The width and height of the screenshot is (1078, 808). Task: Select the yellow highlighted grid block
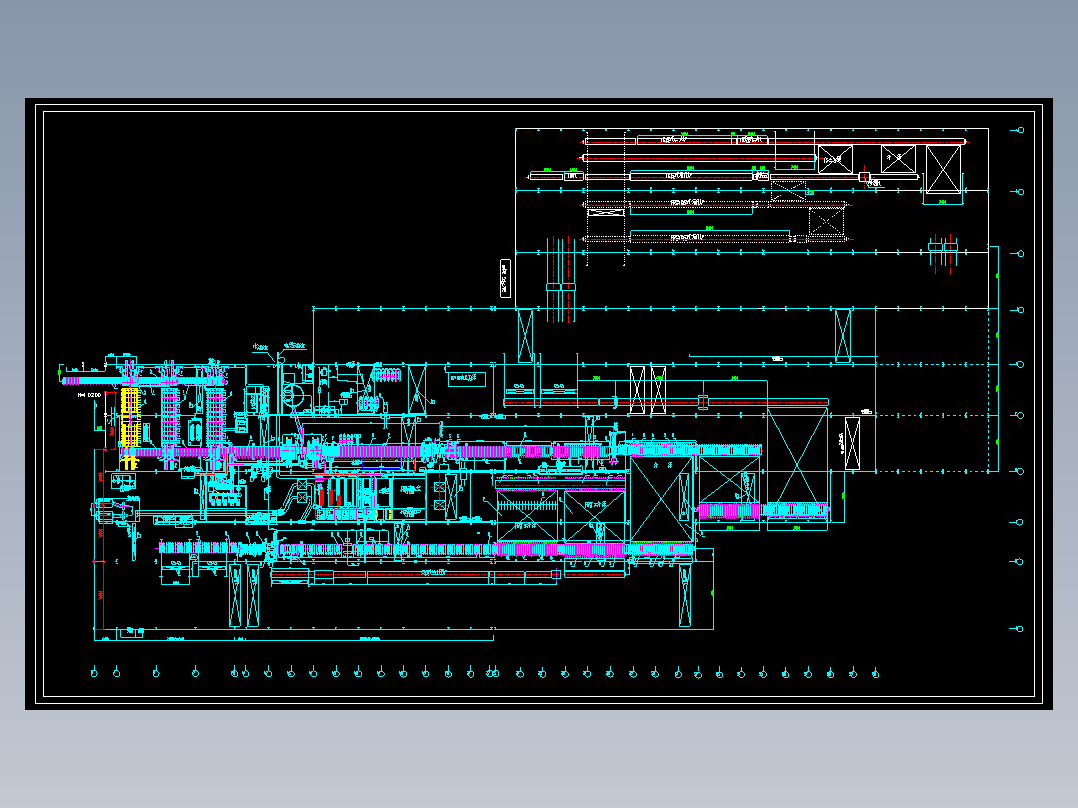pos(130,418)
